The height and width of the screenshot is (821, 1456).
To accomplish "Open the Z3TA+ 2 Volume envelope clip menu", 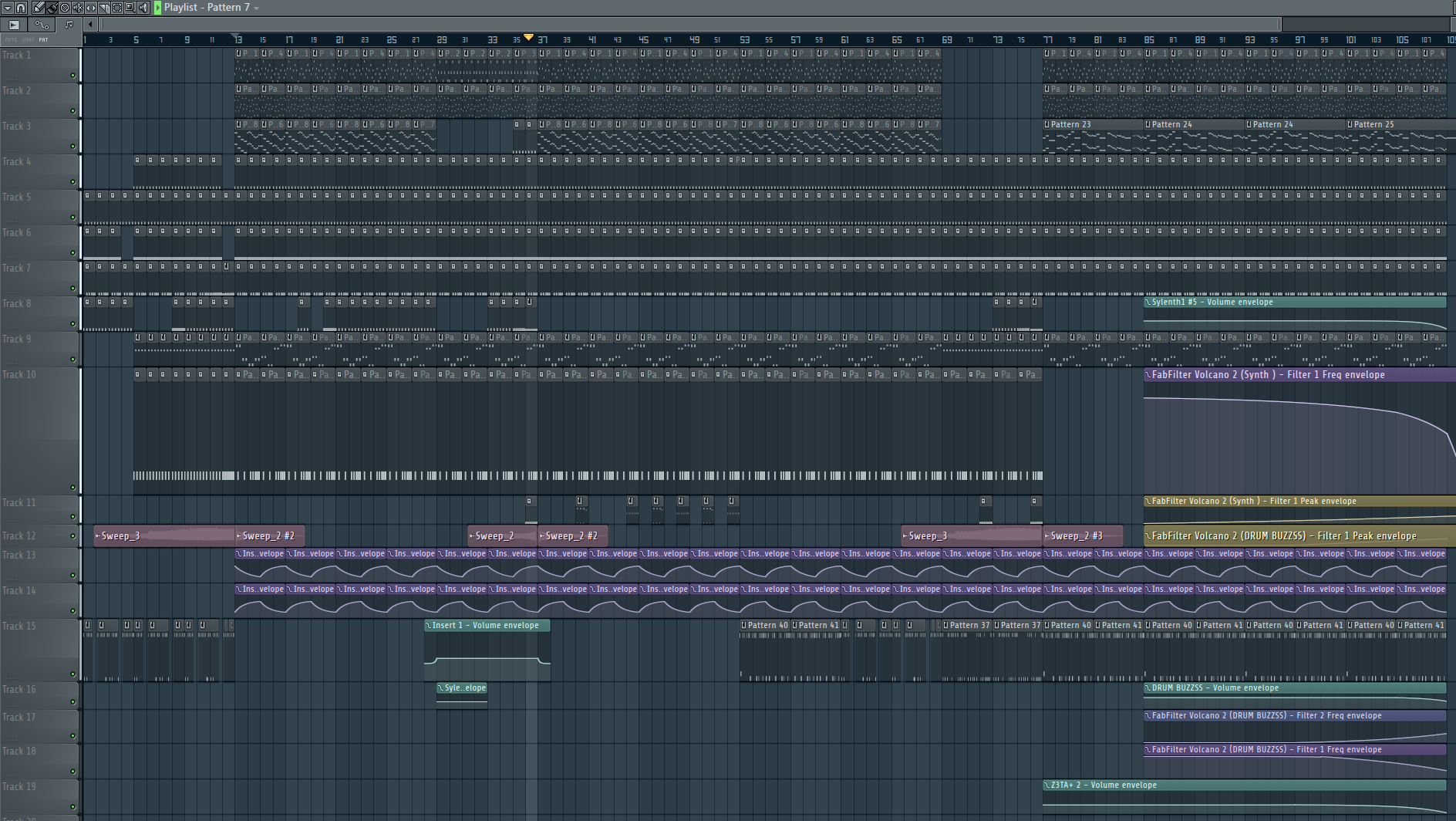I will [x=1046, y=785].
